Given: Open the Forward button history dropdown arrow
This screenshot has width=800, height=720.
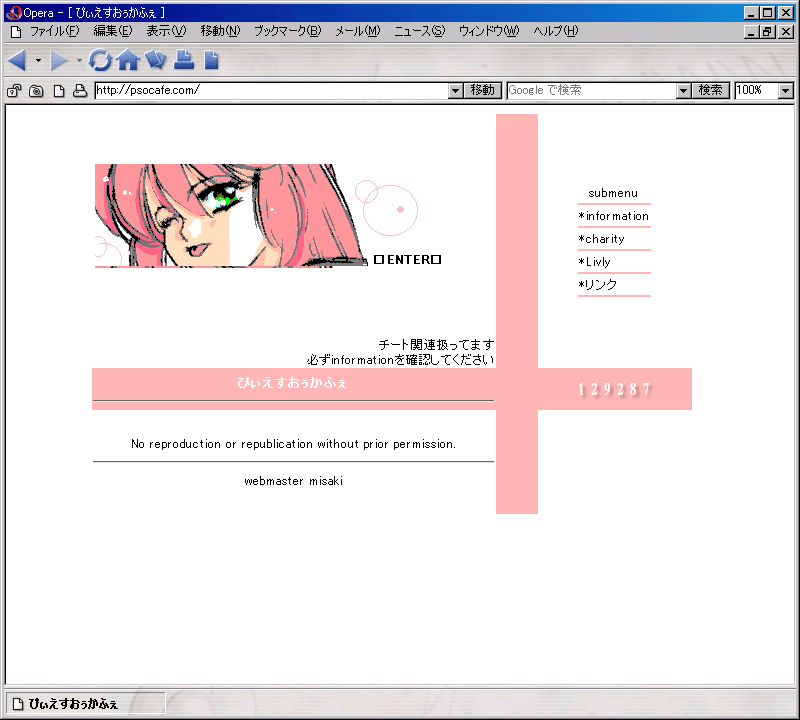Looking at the screenshot, I should [x=79, y=60].
